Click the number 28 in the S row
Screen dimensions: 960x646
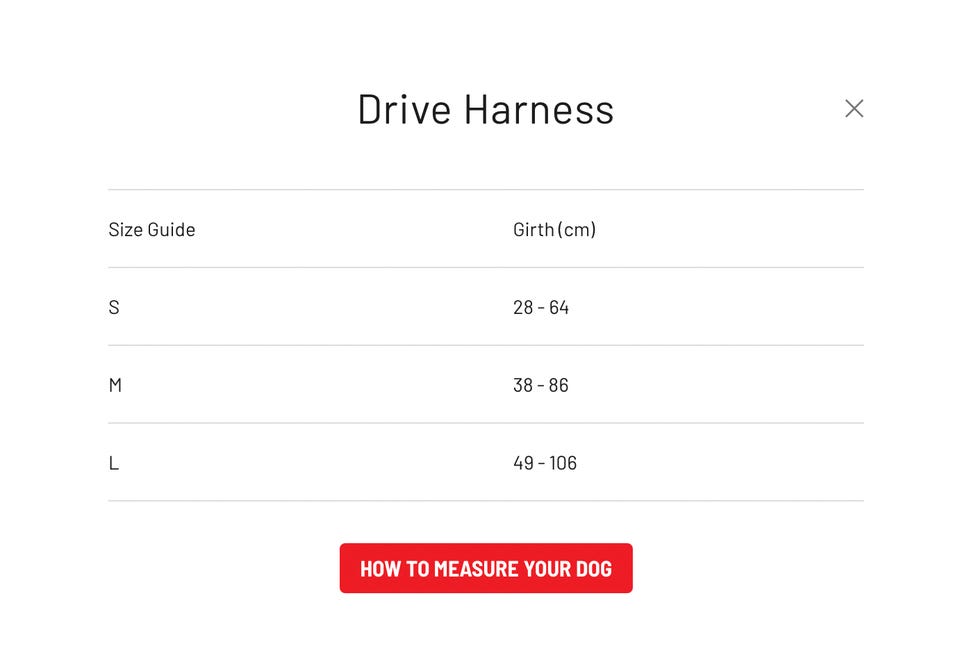[x=523, y=307]
